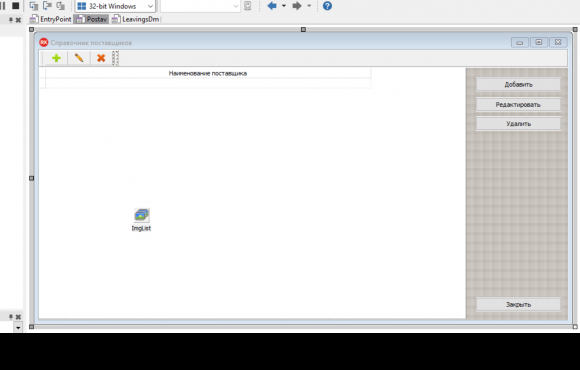Click the blue help question mark icon

coord(327,6)
